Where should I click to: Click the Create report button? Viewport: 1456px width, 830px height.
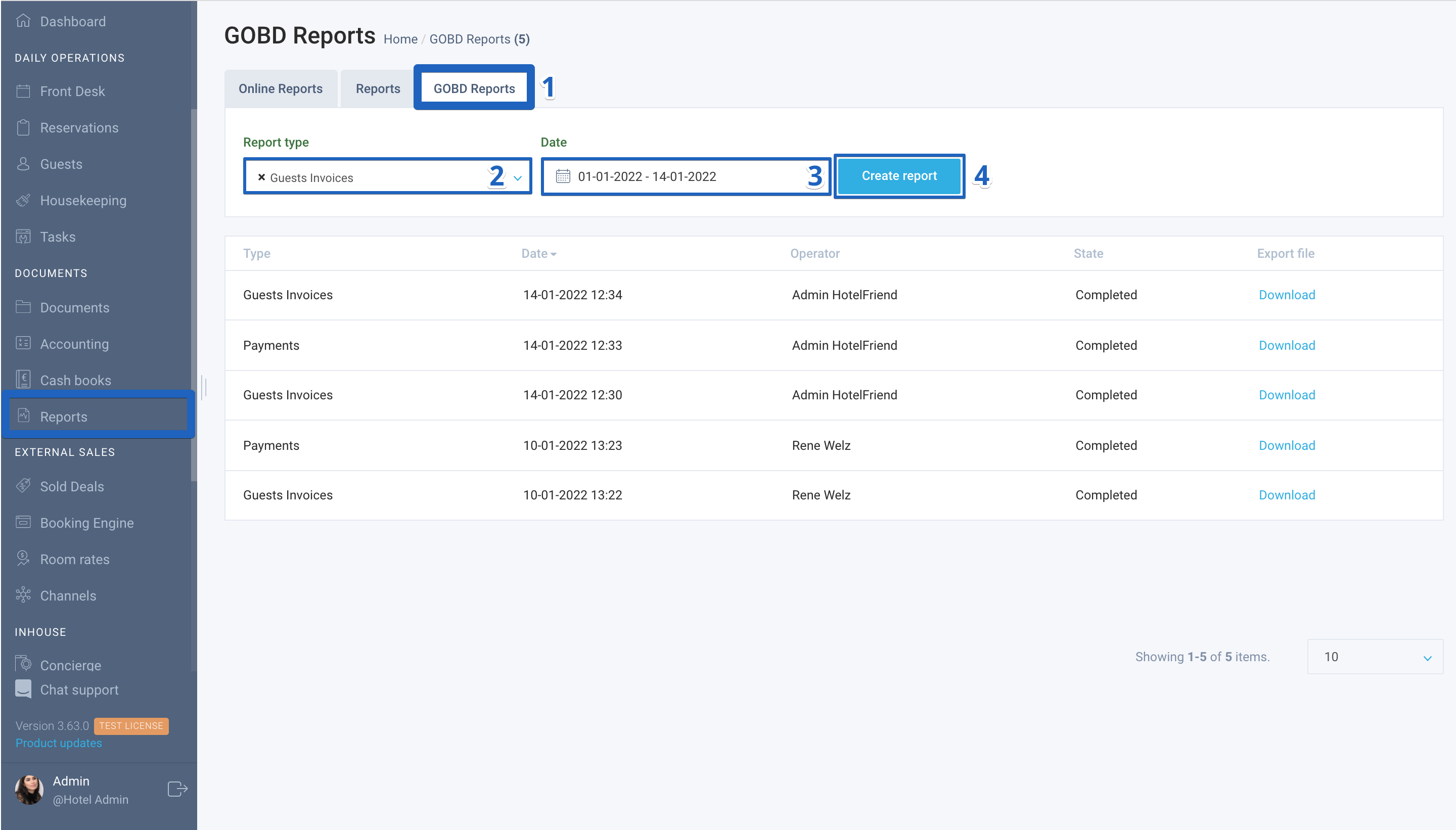click(898, 175)
